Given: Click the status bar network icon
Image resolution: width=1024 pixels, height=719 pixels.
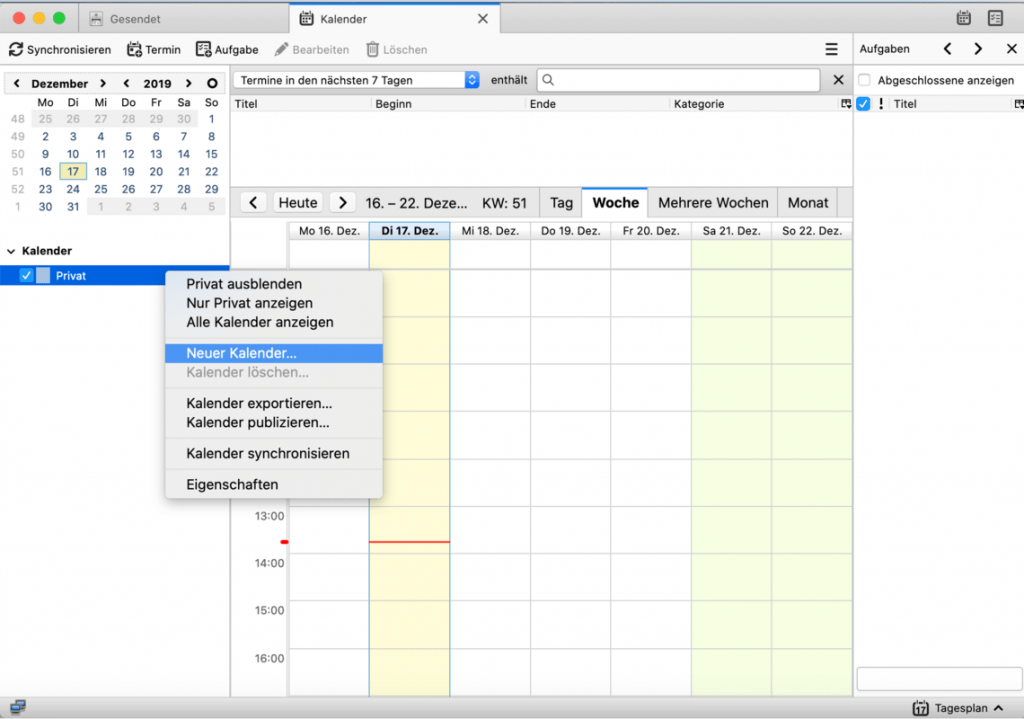Looking at the screenshot, I should click(17, 708).
